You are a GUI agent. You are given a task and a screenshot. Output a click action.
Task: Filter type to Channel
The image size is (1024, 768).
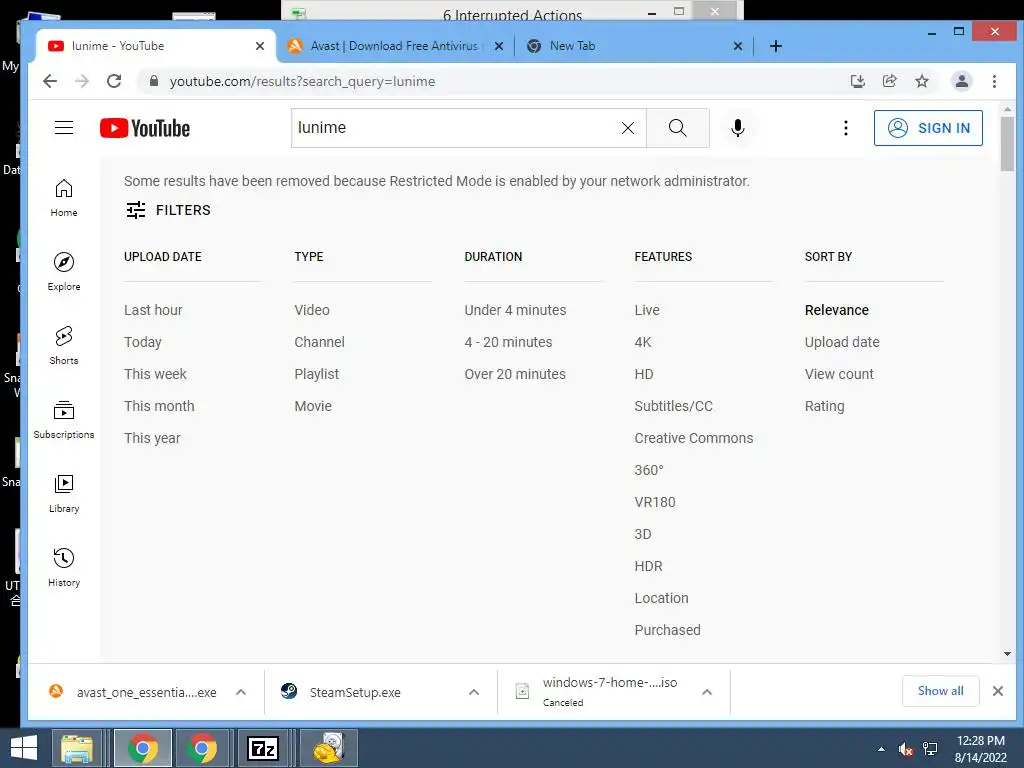(319, 342)
